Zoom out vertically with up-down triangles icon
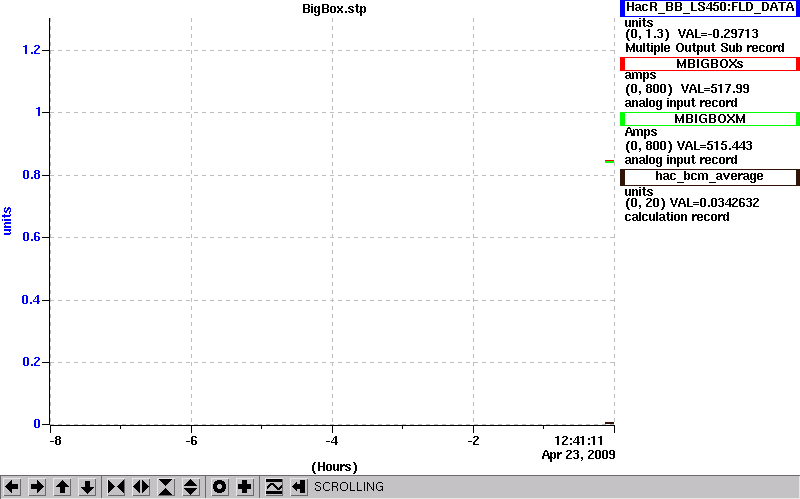This screenshot has width=800, height=499. [x=191, y=487]
